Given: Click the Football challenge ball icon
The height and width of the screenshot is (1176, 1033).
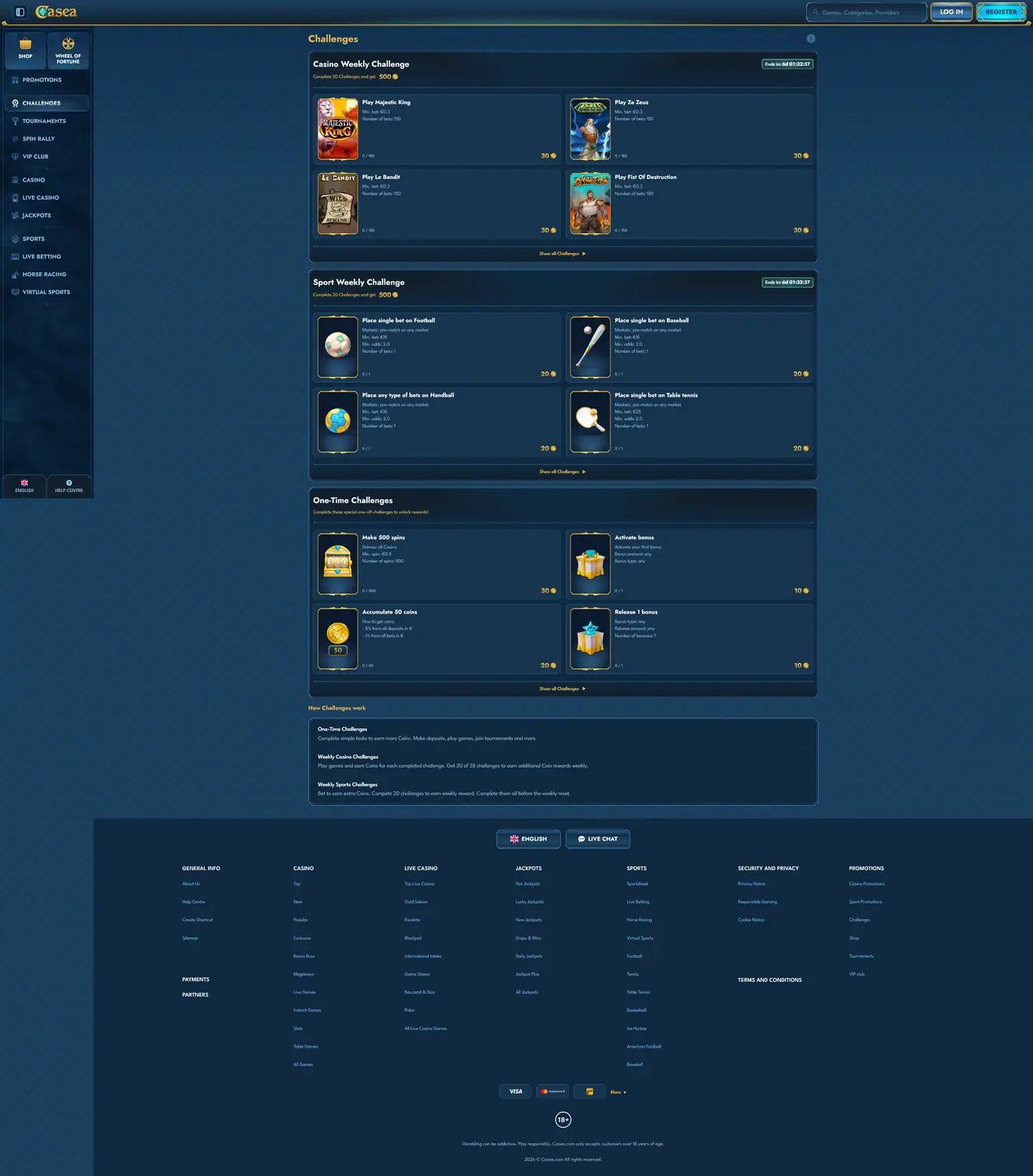Looking at the screenshot, I should 338,347.
